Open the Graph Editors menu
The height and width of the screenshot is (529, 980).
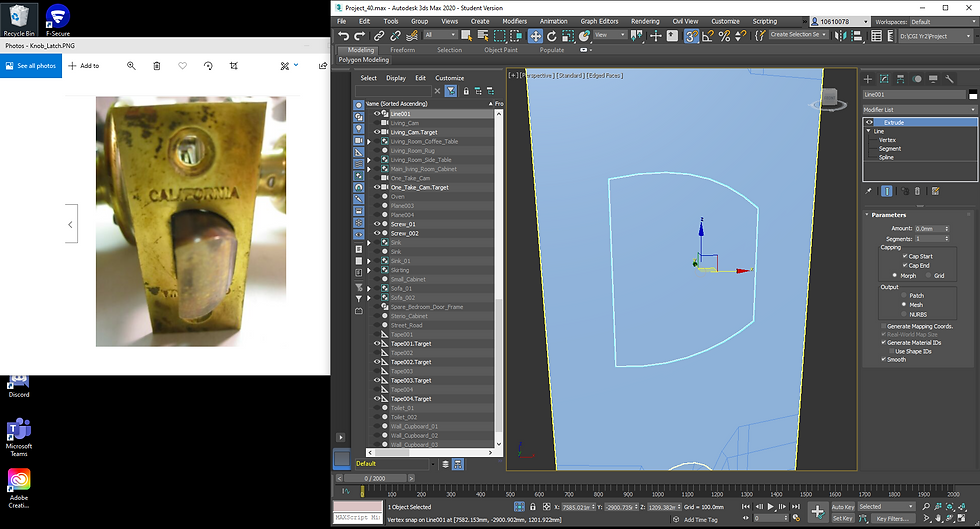tap(599, 21)
